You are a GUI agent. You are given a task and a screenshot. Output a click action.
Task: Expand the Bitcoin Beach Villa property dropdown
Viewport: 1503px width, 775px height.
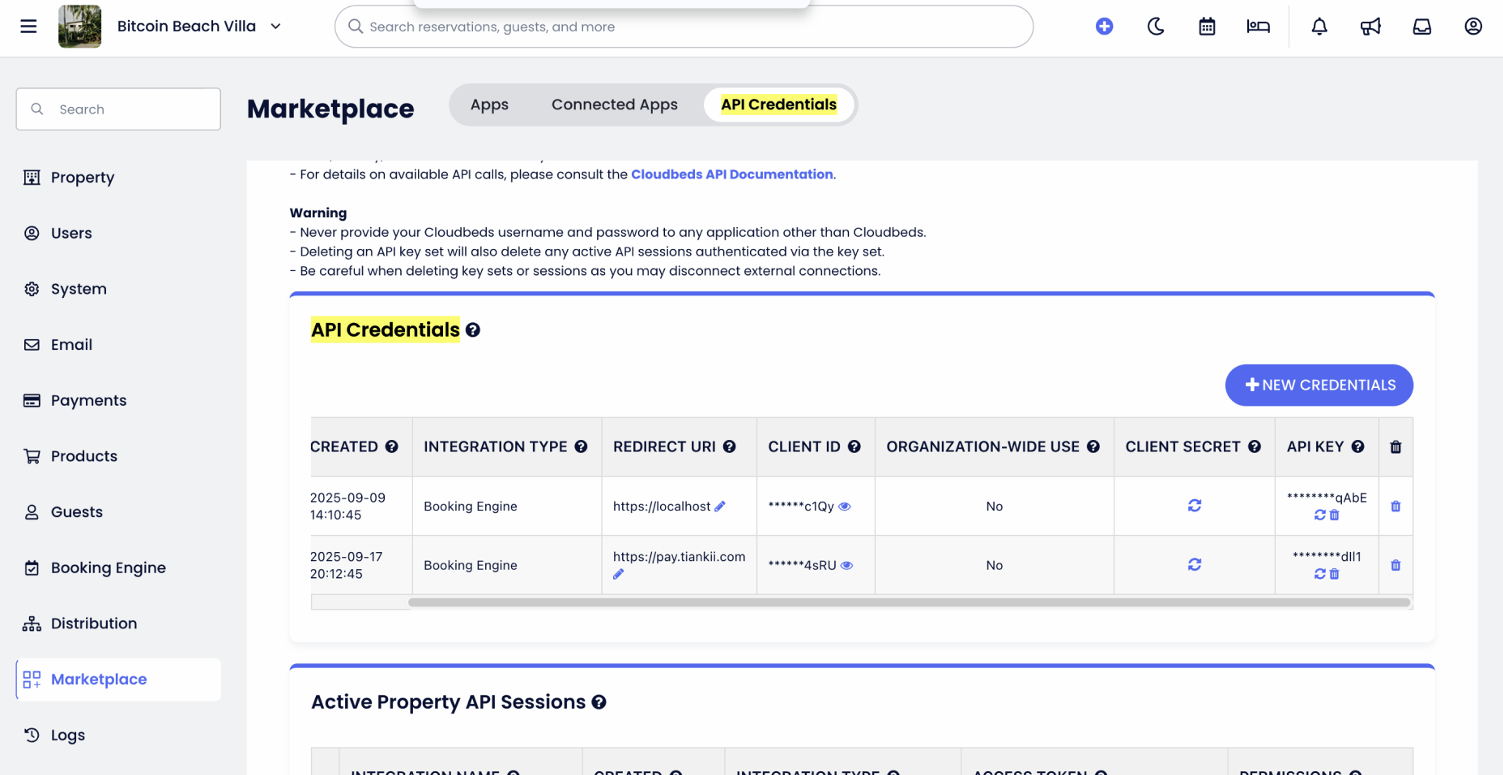tap(275, 26)
